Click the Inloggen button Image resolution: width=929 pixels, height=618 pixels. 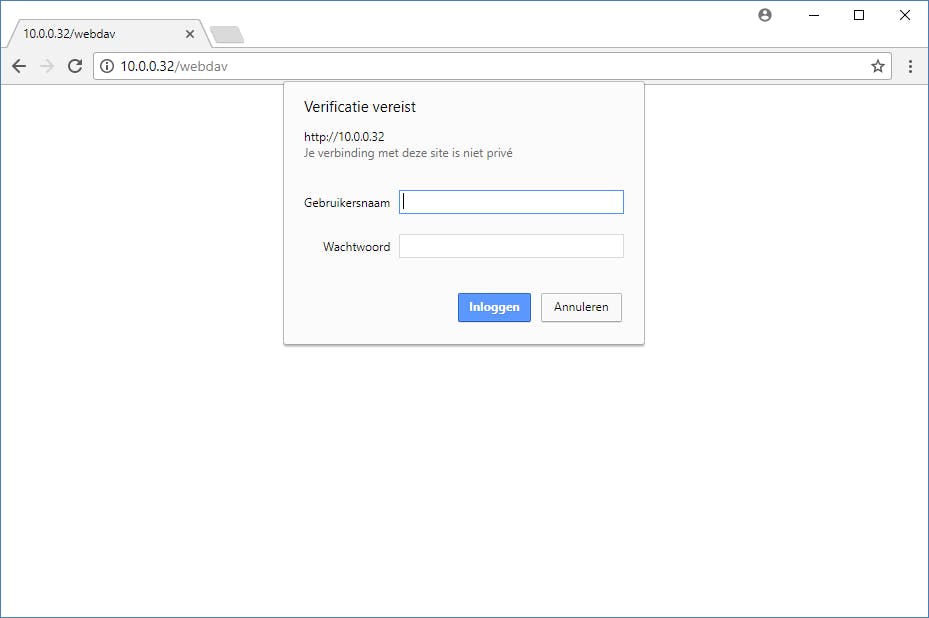494,308
